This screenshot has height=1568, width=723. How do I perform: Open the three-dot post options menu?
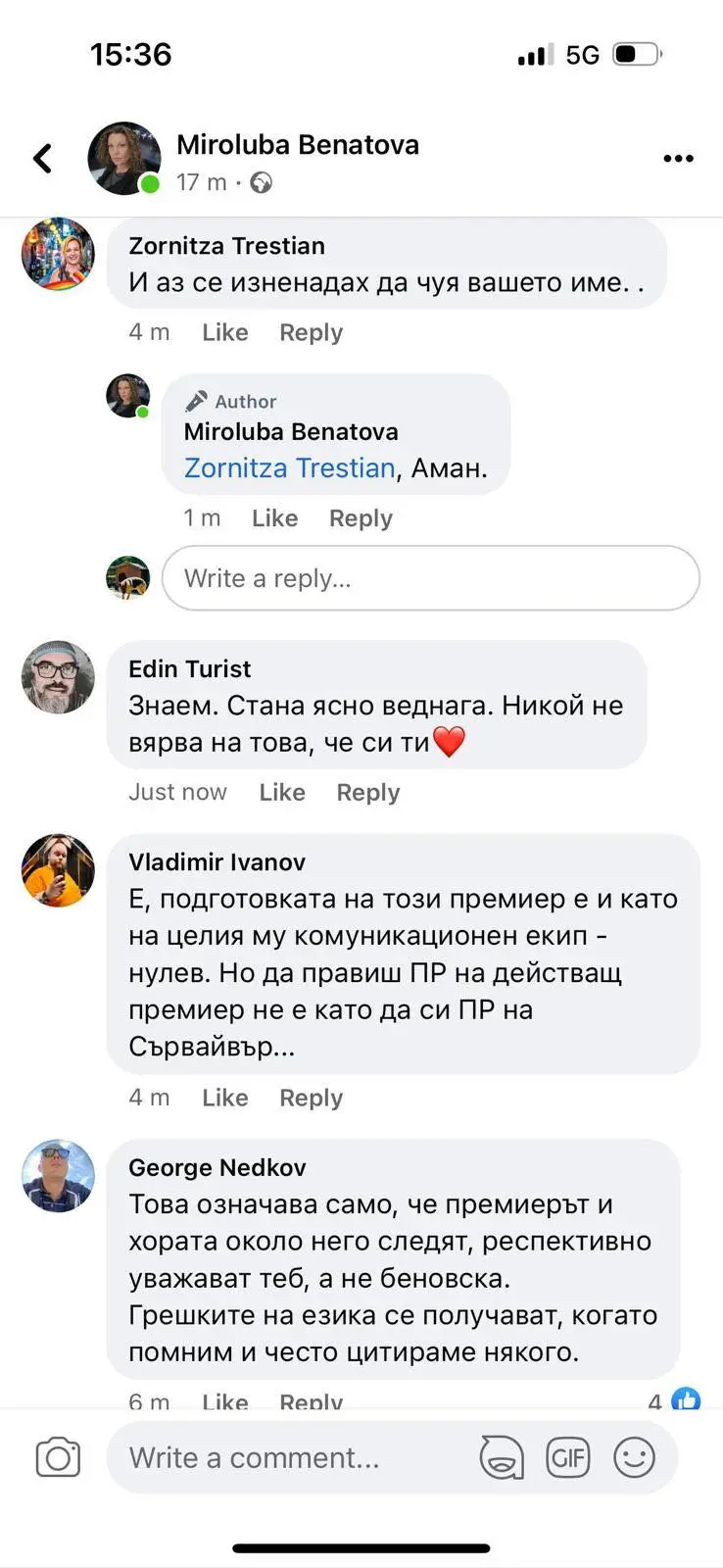(678, 159)
